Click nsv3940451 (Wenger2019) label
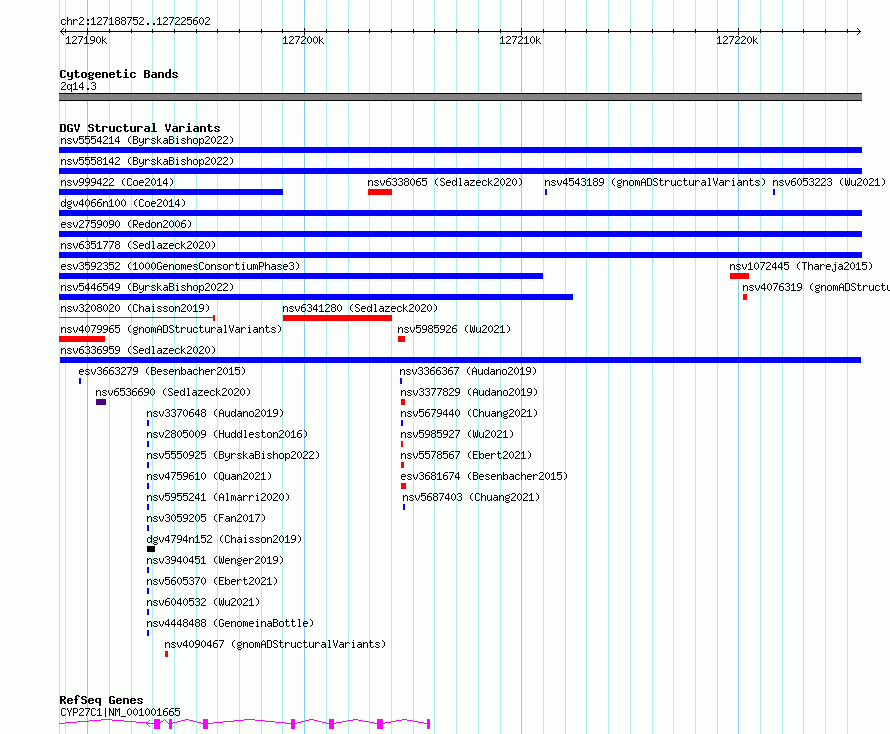This screenshot has width=890, height=734. pos(215,560)
